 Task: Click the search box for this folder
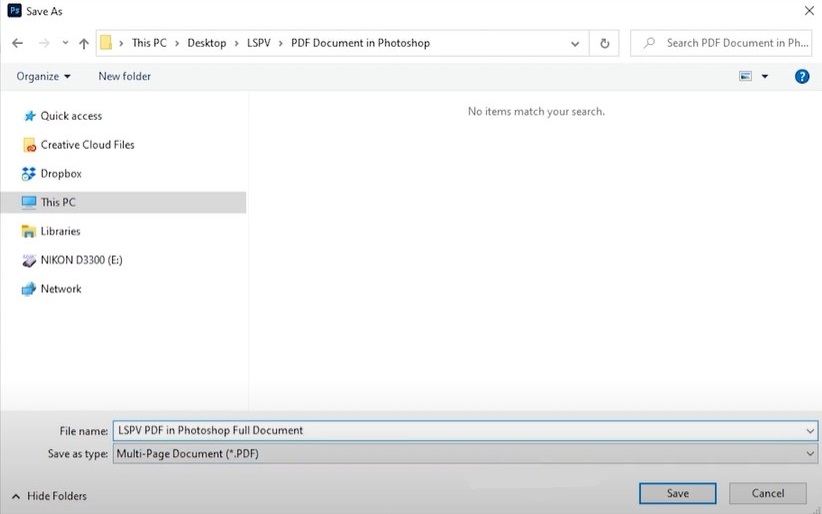(x=723, y=43)
